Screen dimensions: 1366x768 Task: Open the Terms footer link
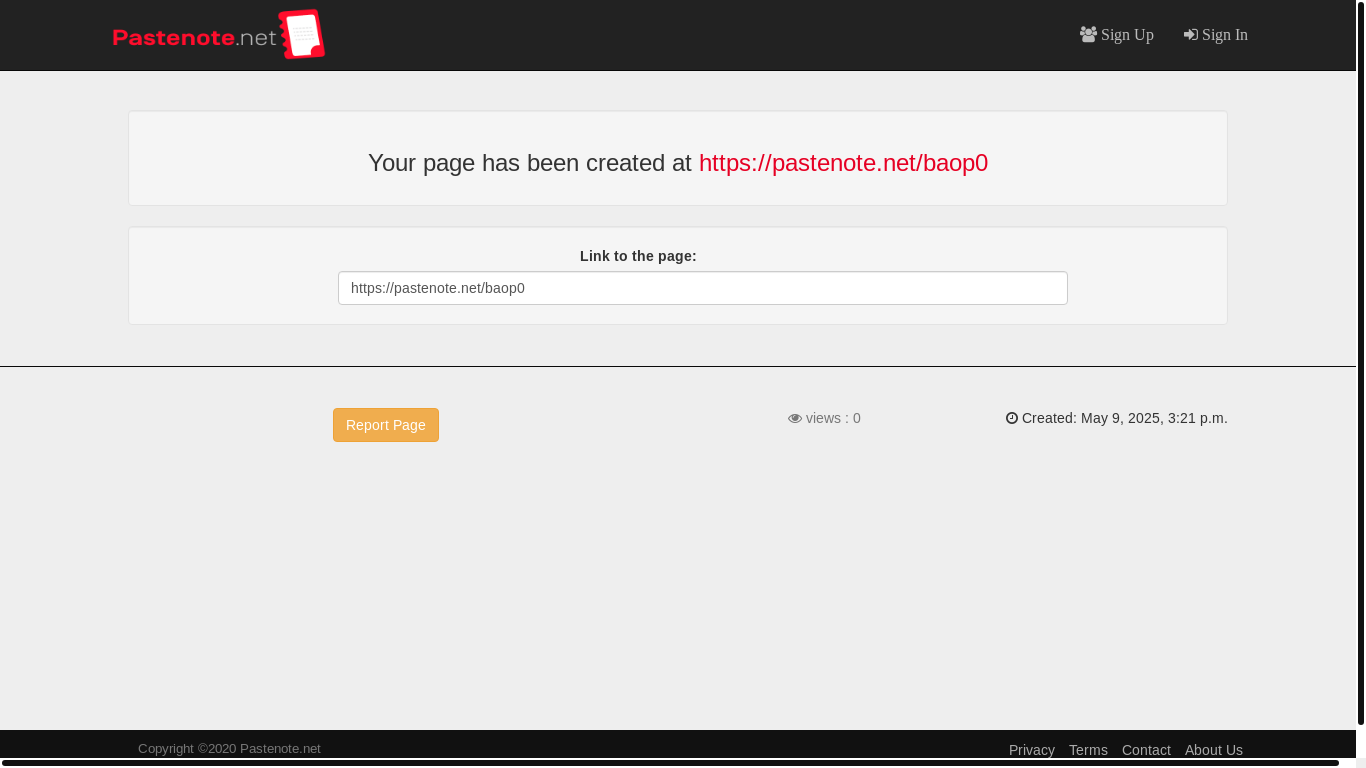click(1088, 750)
